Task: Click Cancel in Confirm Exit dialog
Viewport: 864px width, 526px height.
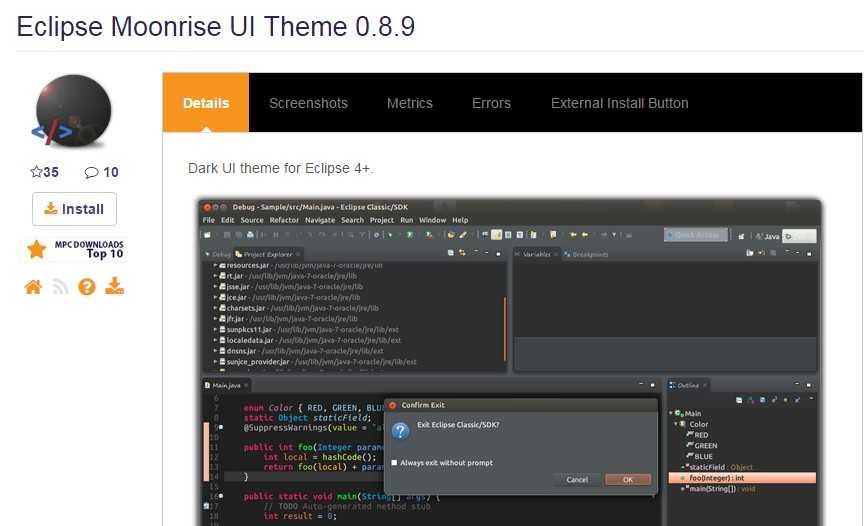Action: point(577,480)
